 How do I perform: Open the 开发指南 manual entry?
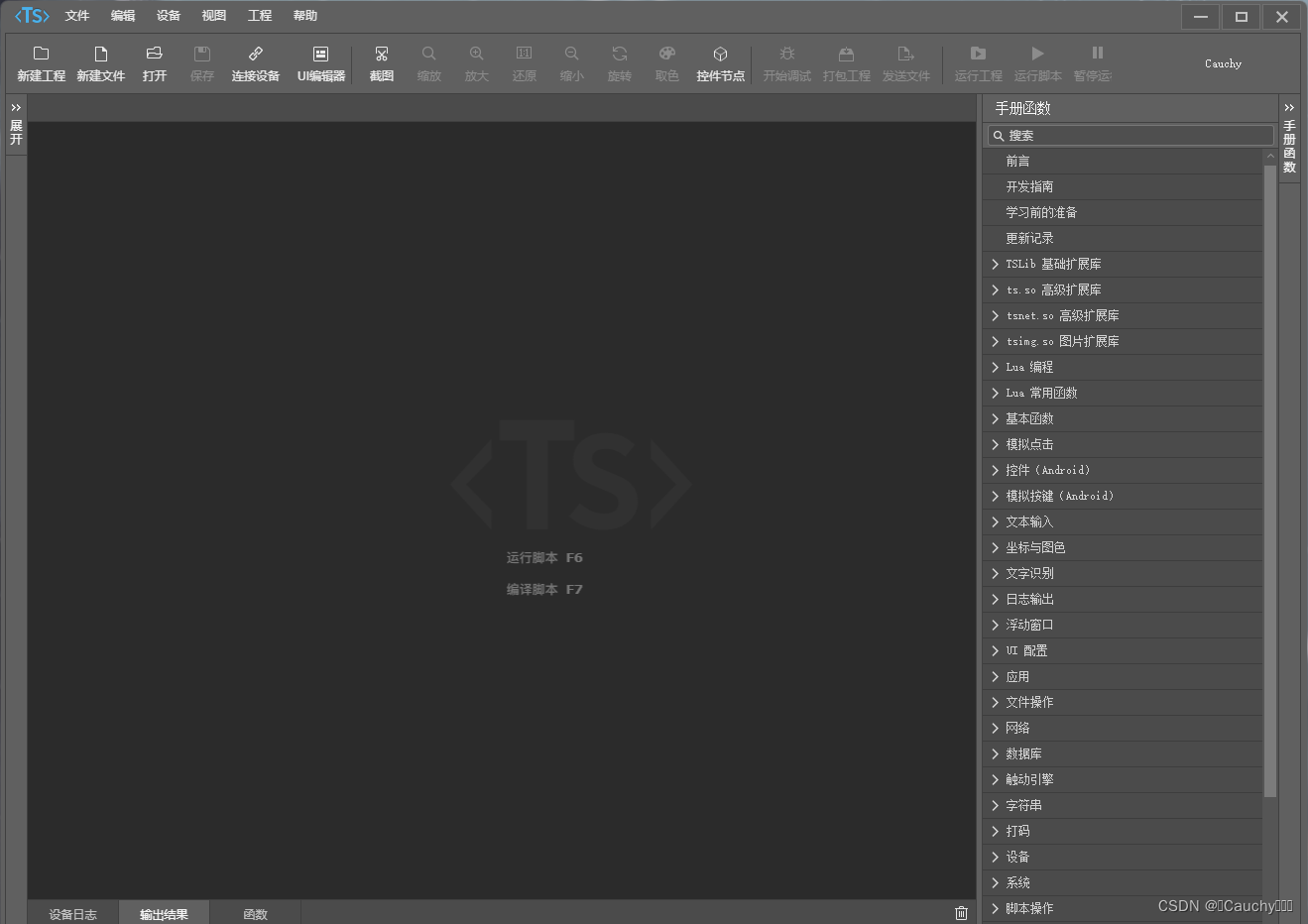tap(1122, 186)
